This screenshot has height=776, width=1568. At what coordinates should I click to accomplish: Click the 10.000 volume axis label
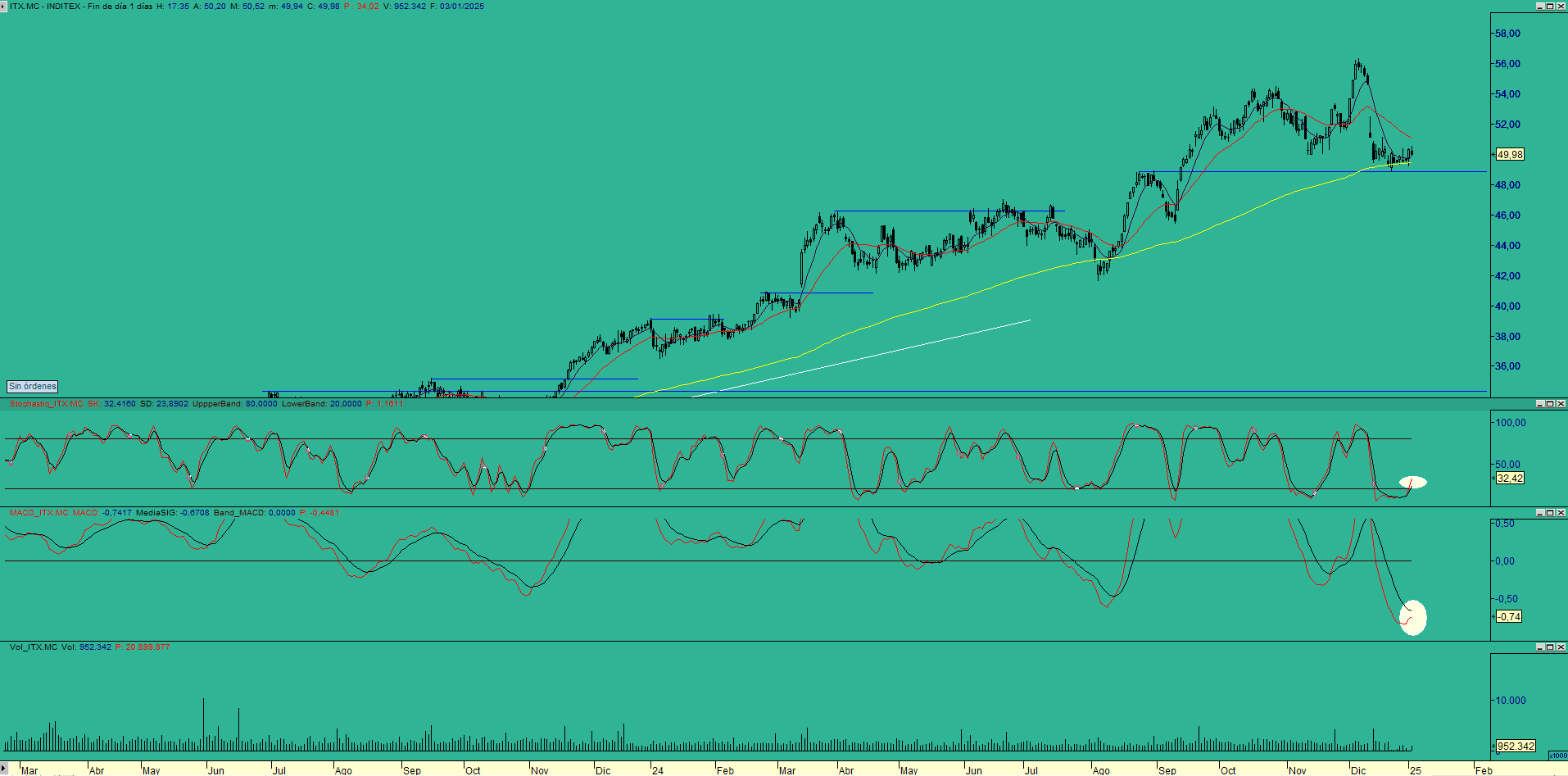tap(1511, 700)
